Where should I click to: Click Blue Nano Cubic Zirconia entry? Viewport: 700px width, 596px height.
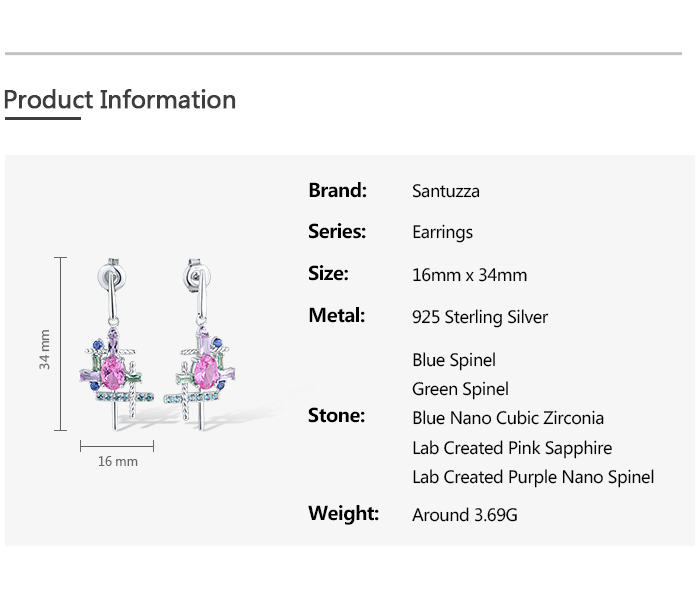pyautogui.click(x=508, y=418)
